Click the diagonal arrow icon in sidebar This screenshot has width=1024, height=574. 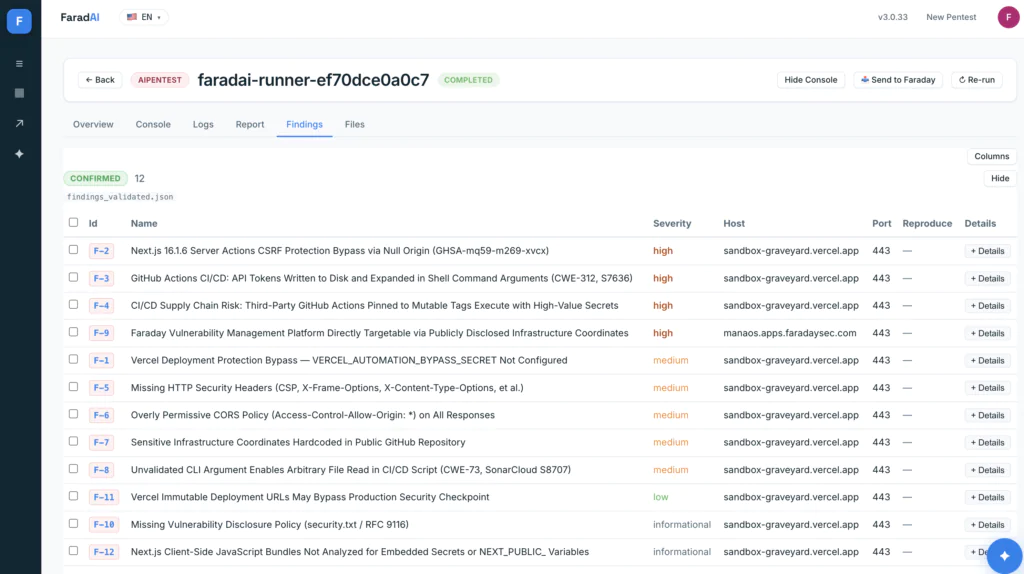click(20, 123)
